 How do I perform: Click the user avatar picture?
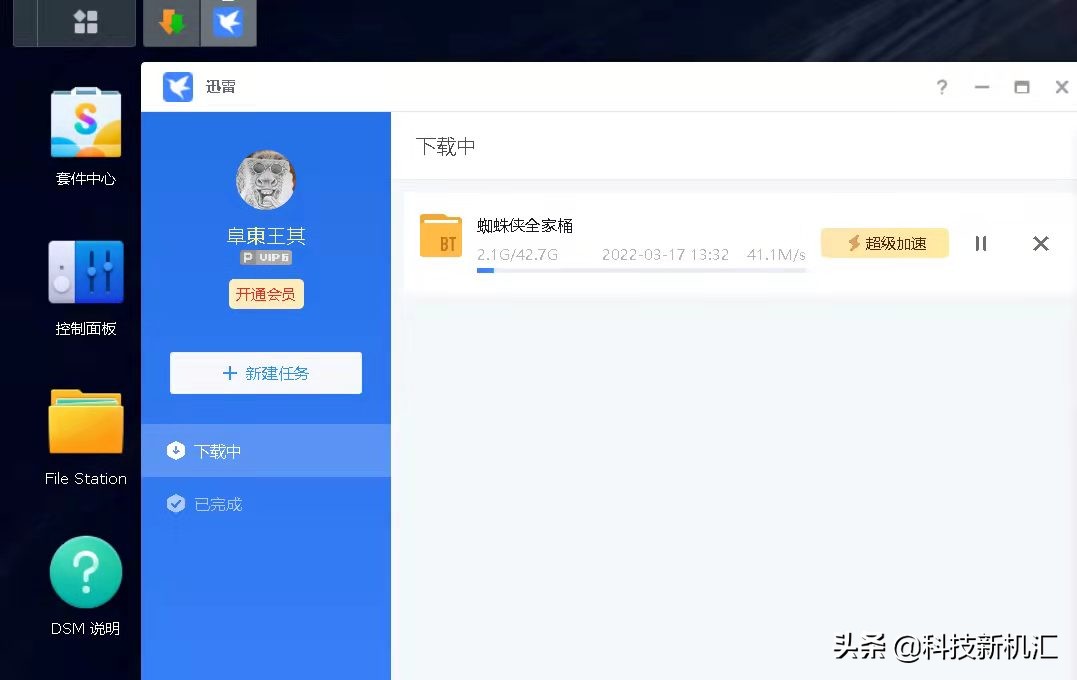265,180
